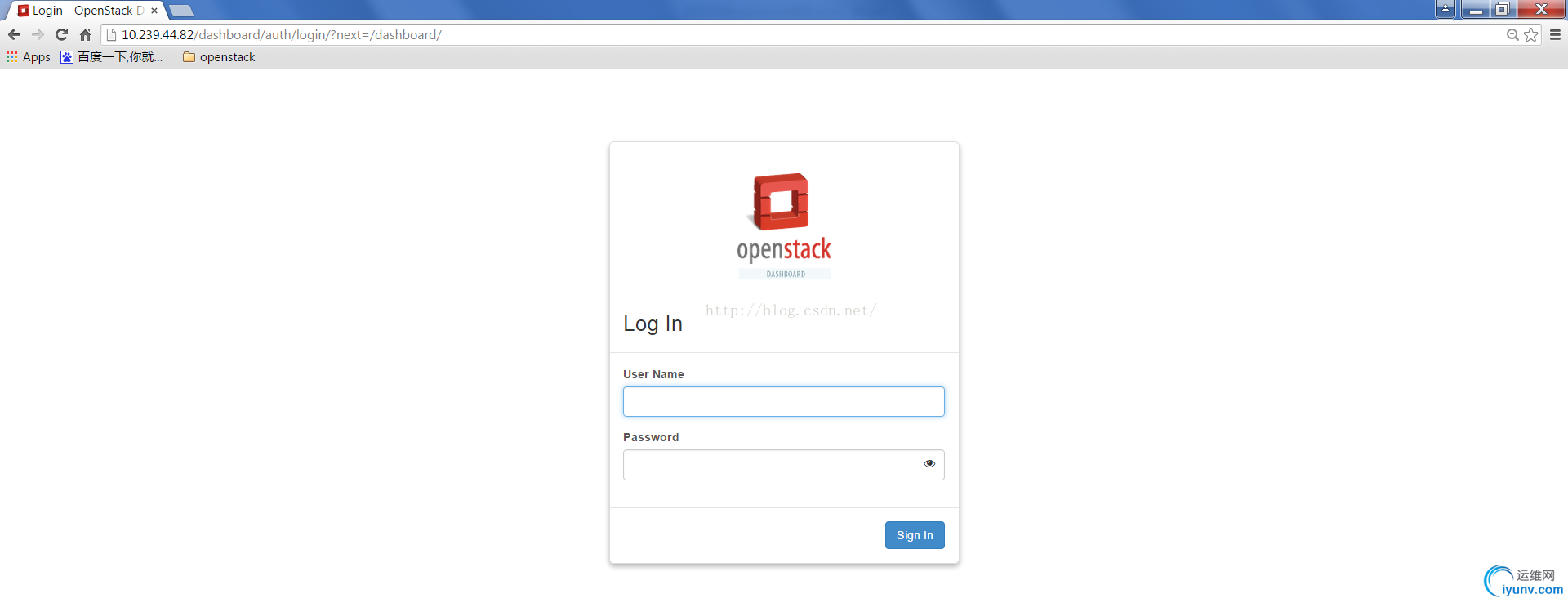1568x603 pixels.
Task: Click the browser Back arrow
Action: tap(14, 34)
